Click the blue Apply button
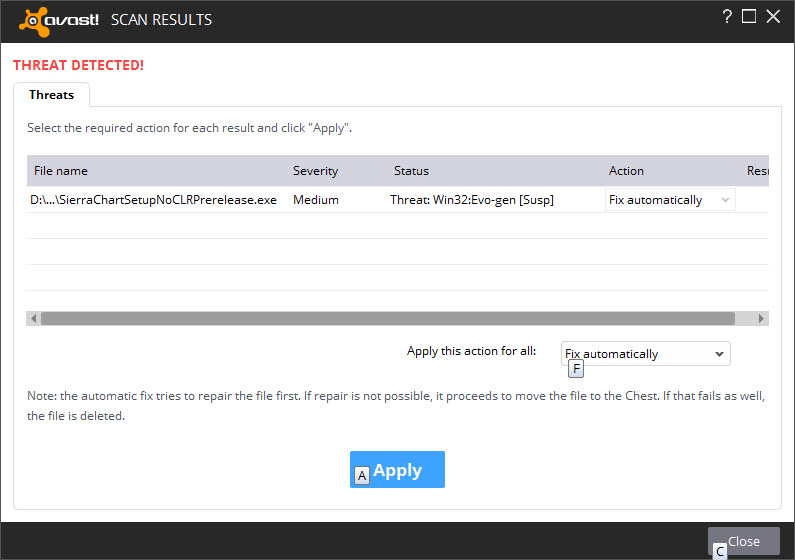 pyautogui.click(x=397, y=469)
